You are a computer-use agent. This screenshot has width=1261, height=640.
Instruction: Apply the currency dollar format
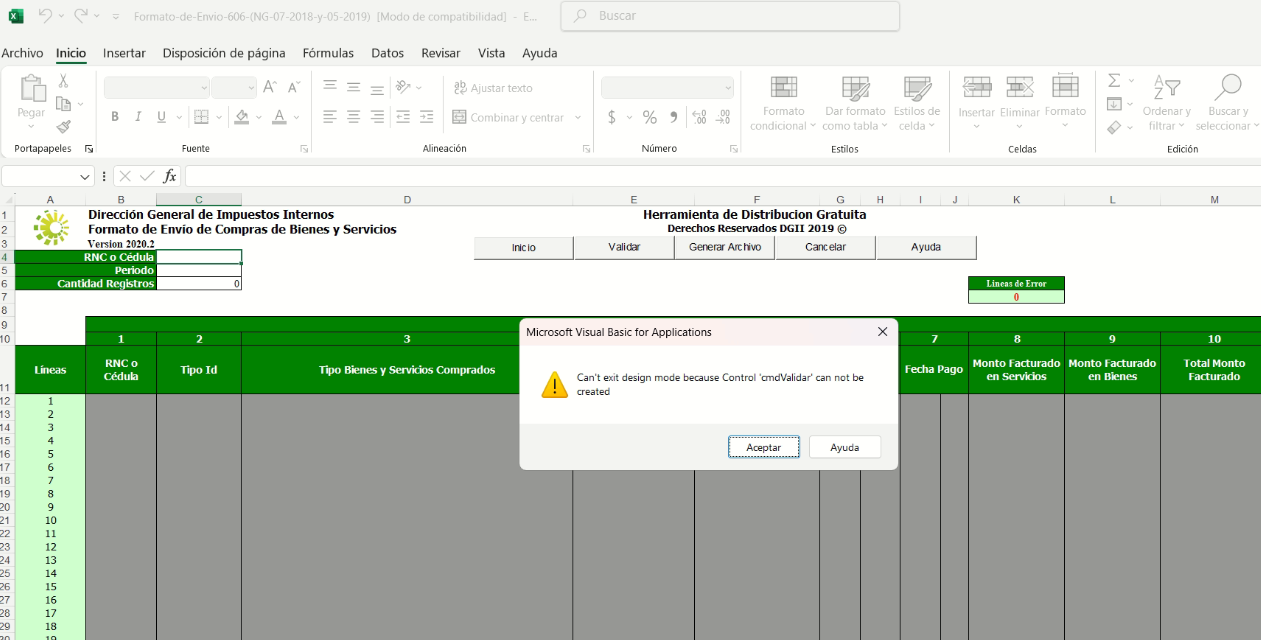[x=612, y=117]
